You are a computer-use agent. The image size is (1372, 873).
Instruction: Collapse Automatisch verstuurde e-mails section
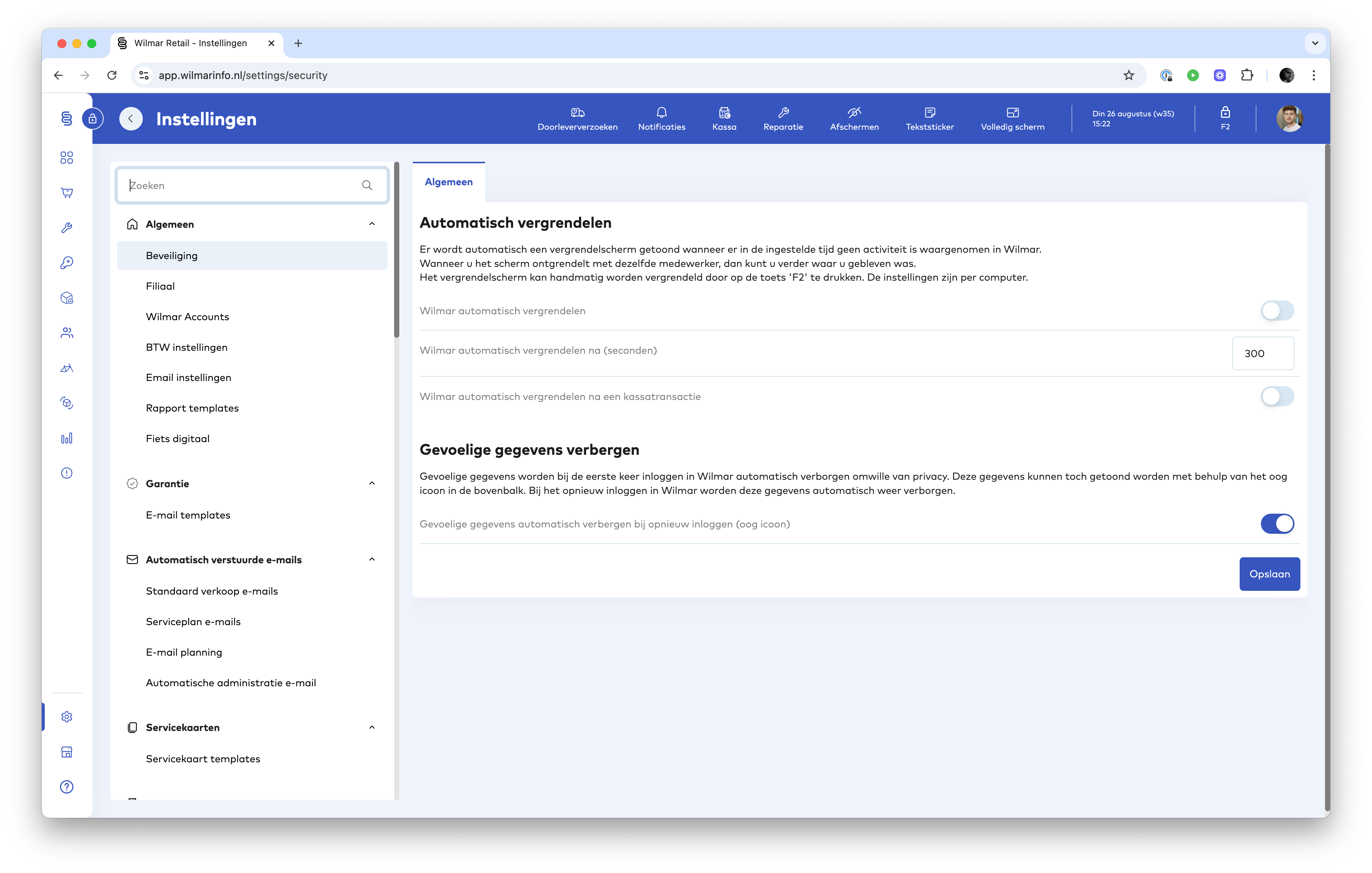pos(372,560)
